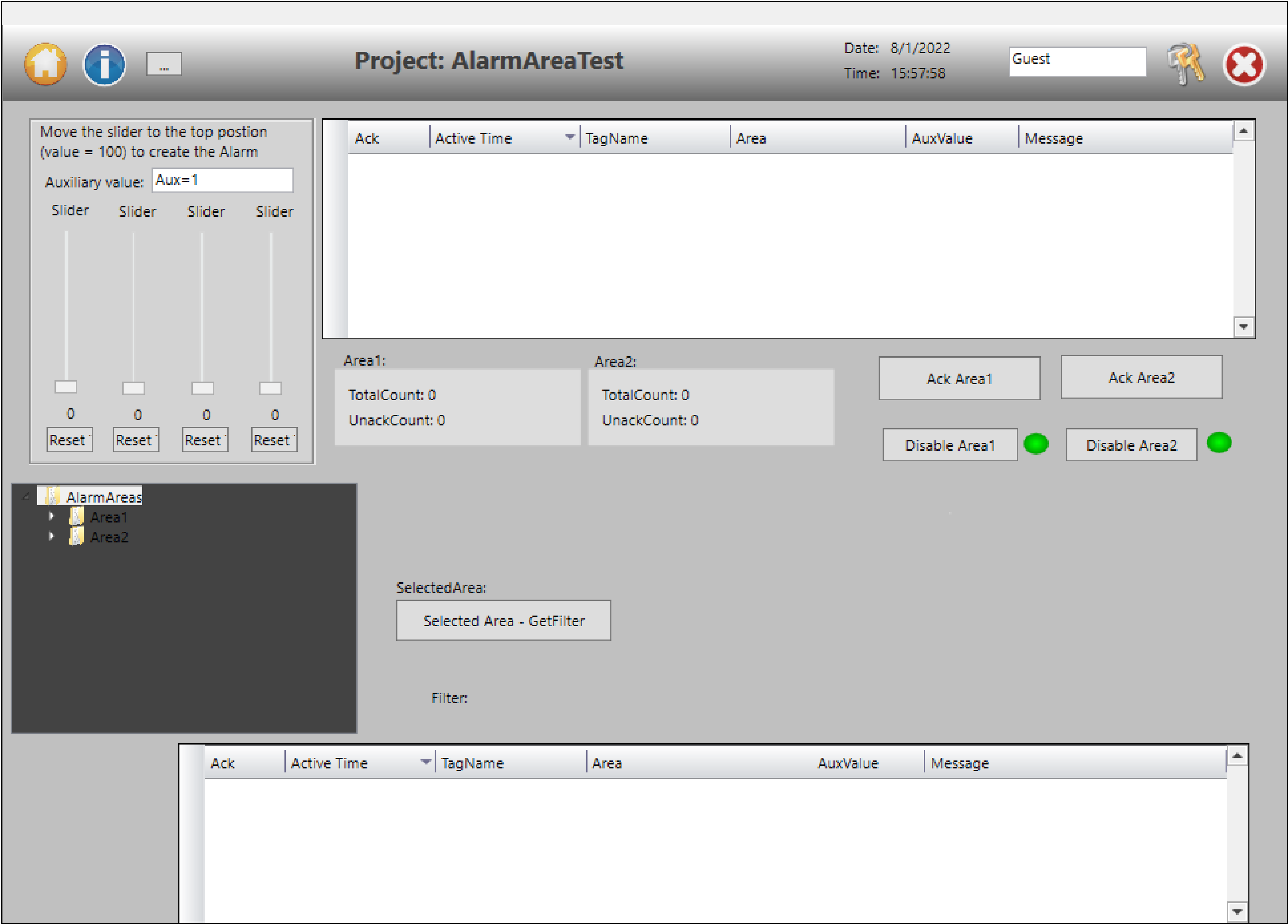
Task: Sort top grid by Message column
Action: click(x=1126, y=138)
